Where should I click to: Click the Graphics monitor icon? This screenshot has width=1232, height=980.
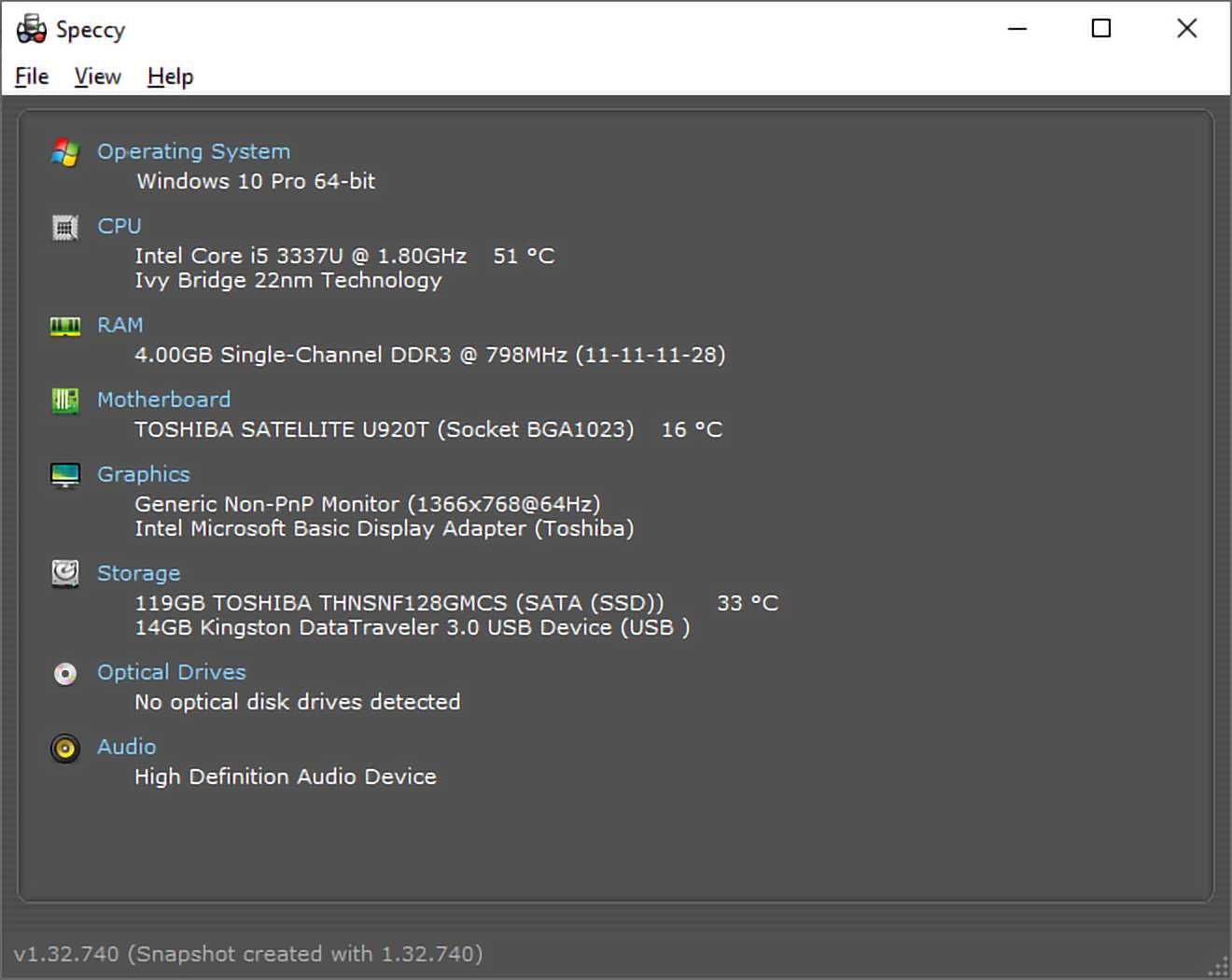(x=64, y=475)
